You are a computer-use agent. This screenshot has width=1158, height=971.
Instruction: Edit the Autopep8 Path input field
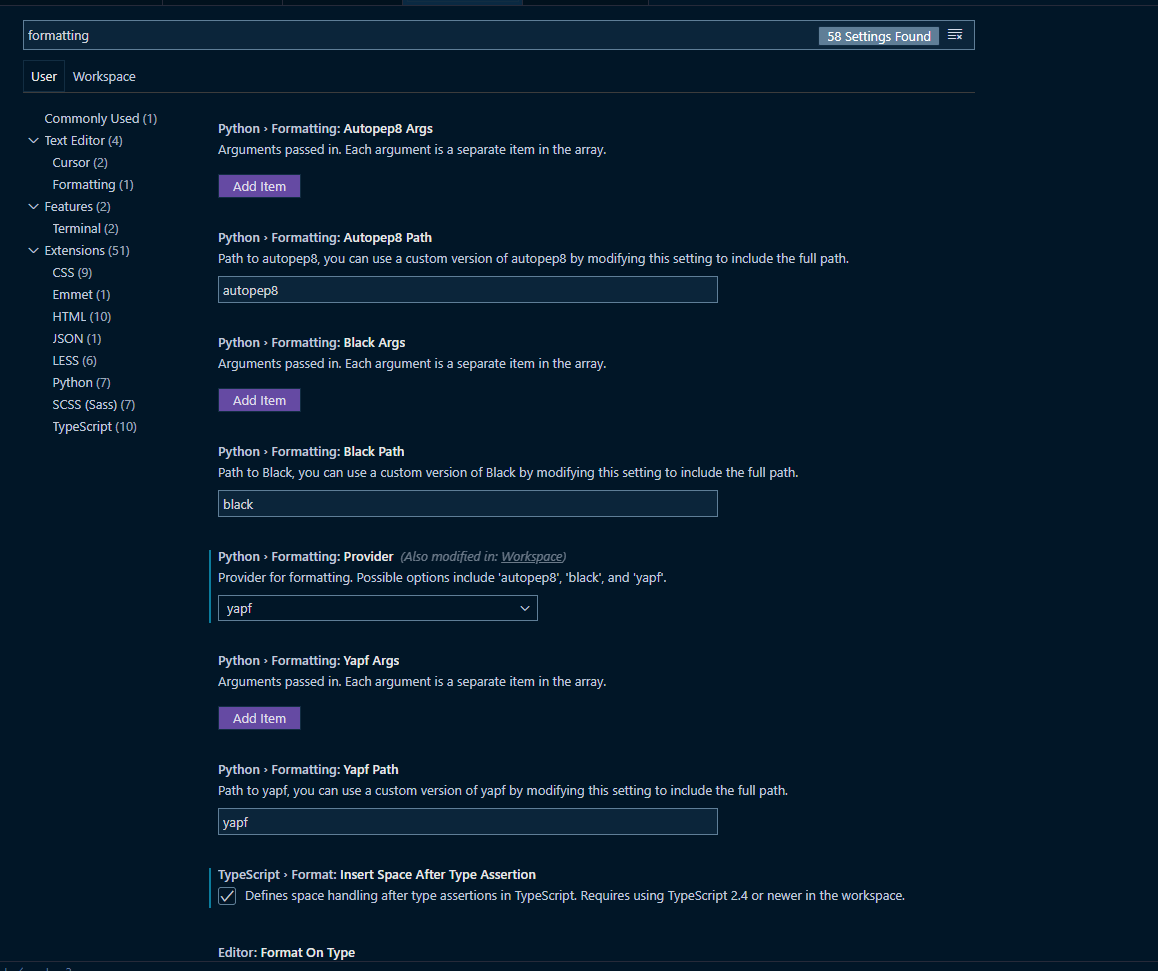click(x=467, y=290)
